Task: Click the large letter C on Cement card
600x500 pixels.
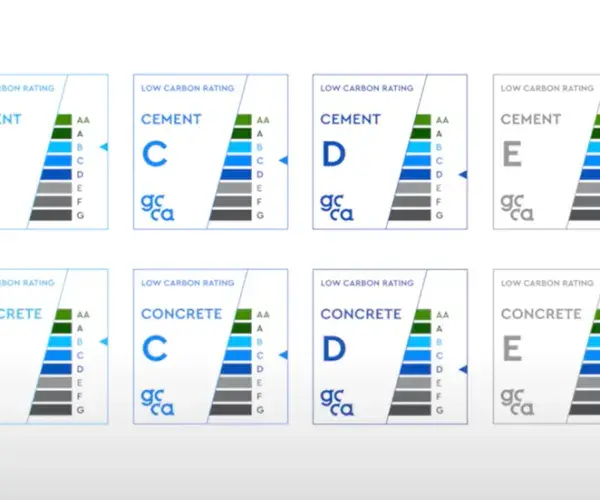Action: 154,154
